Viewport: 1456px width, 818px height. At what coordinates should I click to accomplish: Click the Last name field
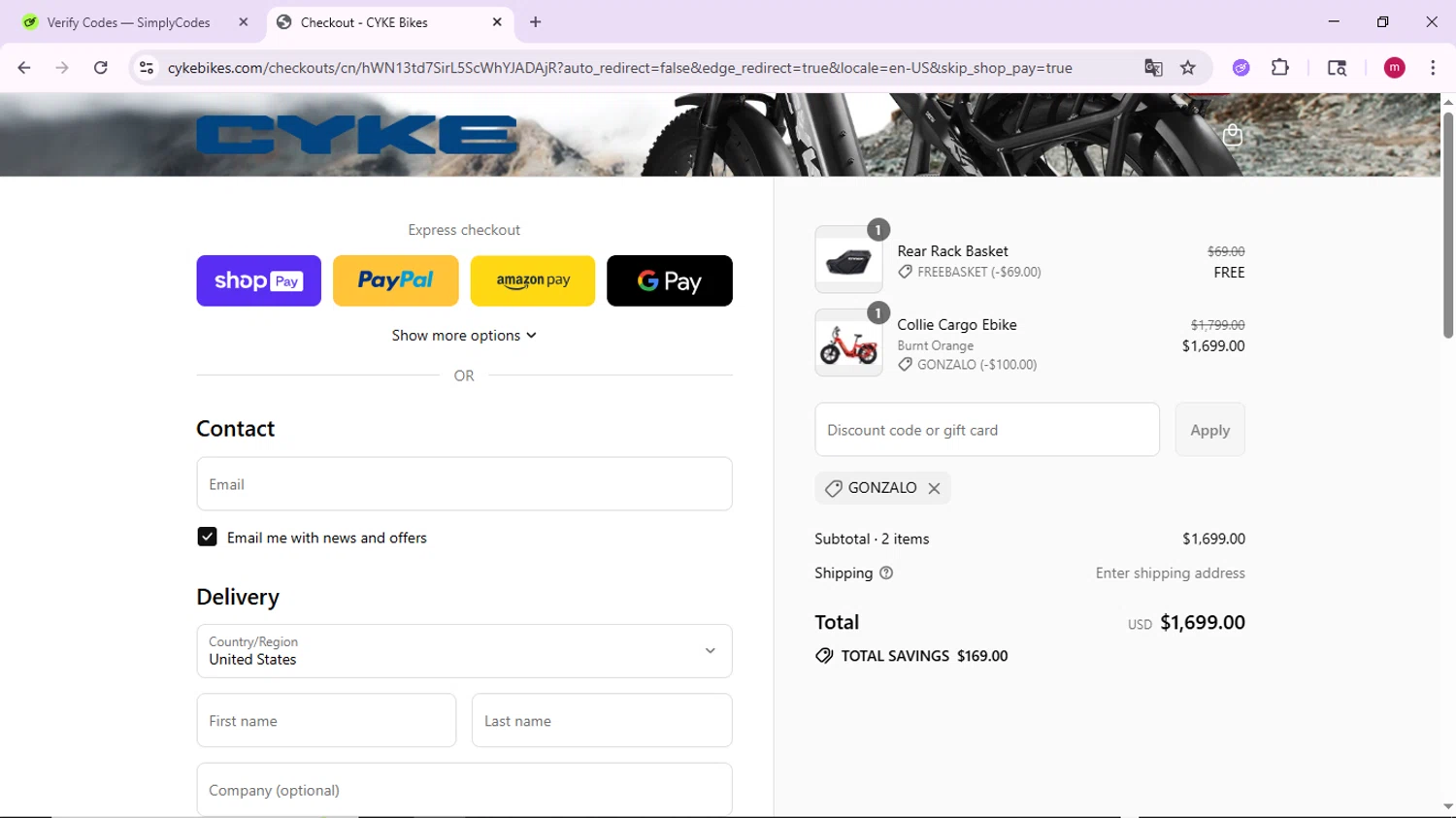pos(602,721)
